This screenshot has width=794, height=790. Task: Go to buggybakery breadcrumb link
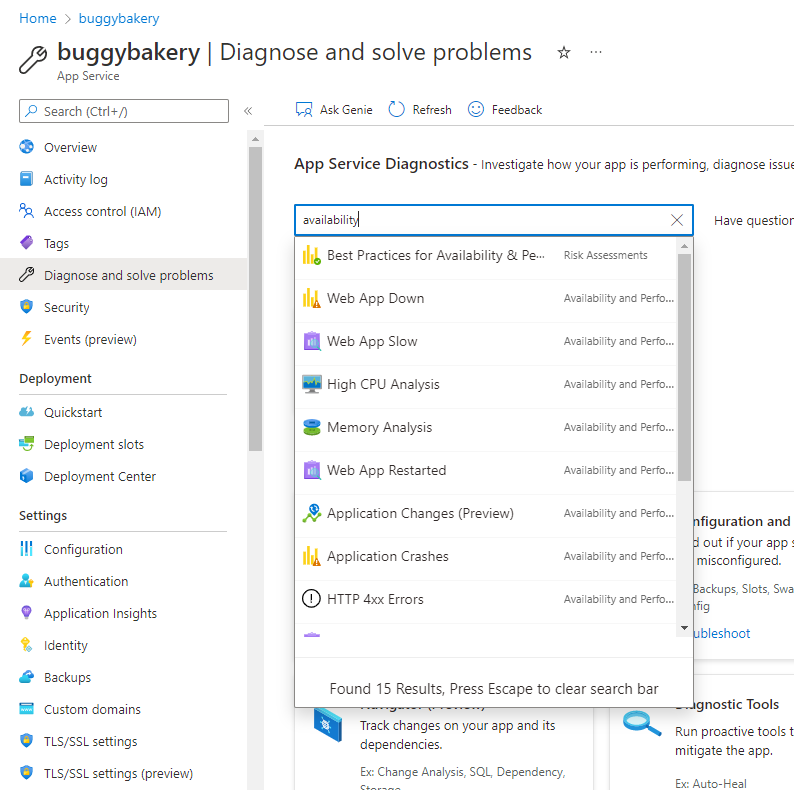tap(119, 18)
